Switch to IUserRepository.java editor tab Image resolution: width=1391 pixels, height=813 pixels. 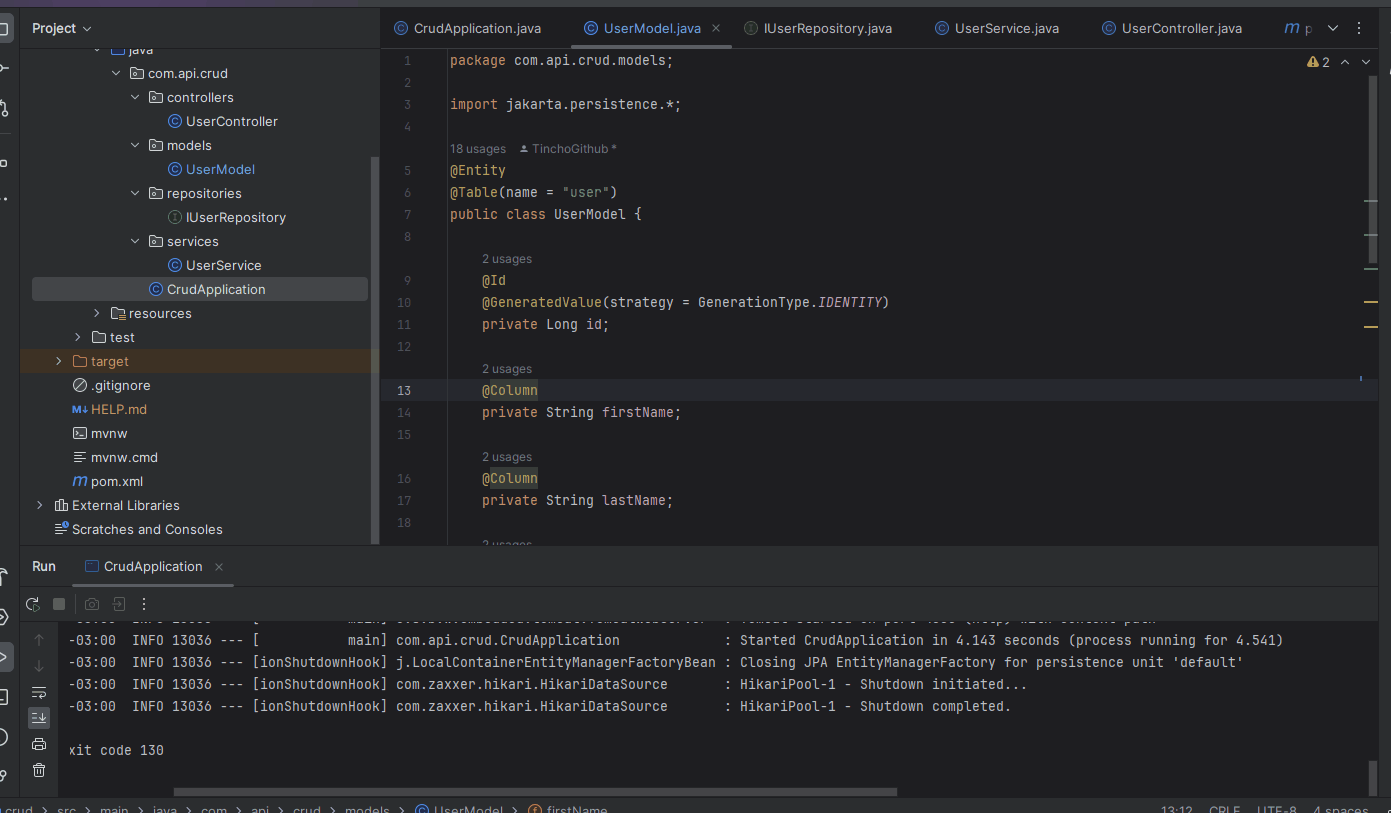pyautogui.click(x=817, y=28)
